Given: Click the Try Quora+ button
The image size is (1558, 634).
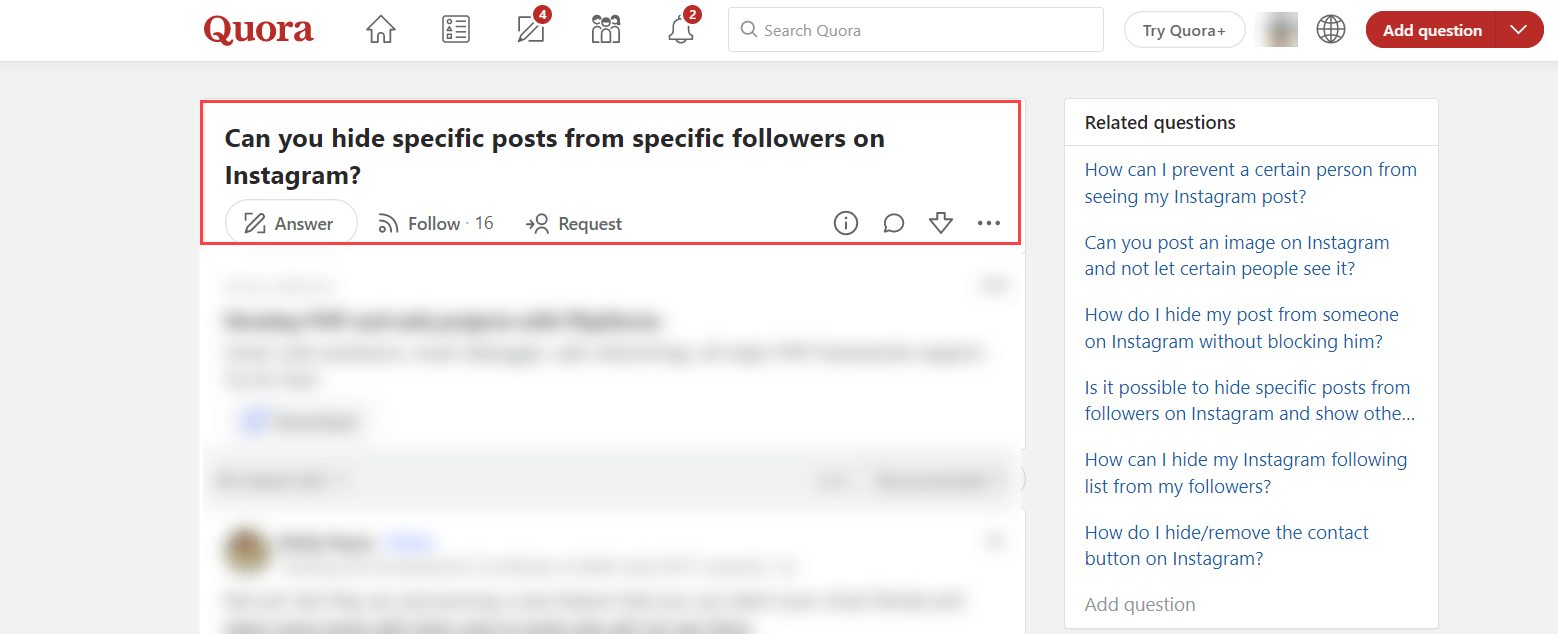Looking at the screenshot, I should 1184,29.
